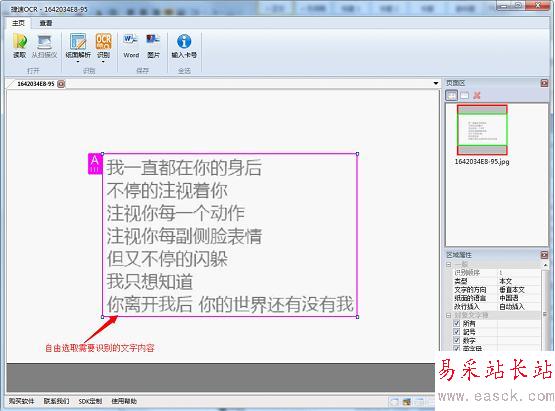Select the 1642034E8-95.jpg page thumbnail
The width and height of the screenshot is (555, 411).
pyautogui.click(x=482, y=130)
